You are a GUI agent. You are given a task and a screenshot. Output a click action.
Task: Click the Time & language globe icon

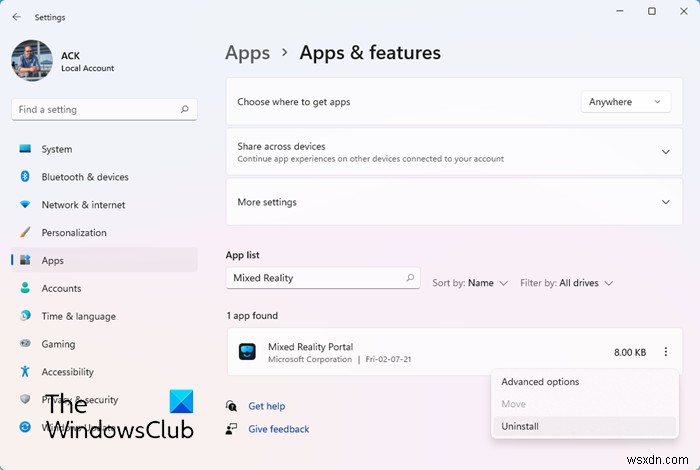coord(25,316)
